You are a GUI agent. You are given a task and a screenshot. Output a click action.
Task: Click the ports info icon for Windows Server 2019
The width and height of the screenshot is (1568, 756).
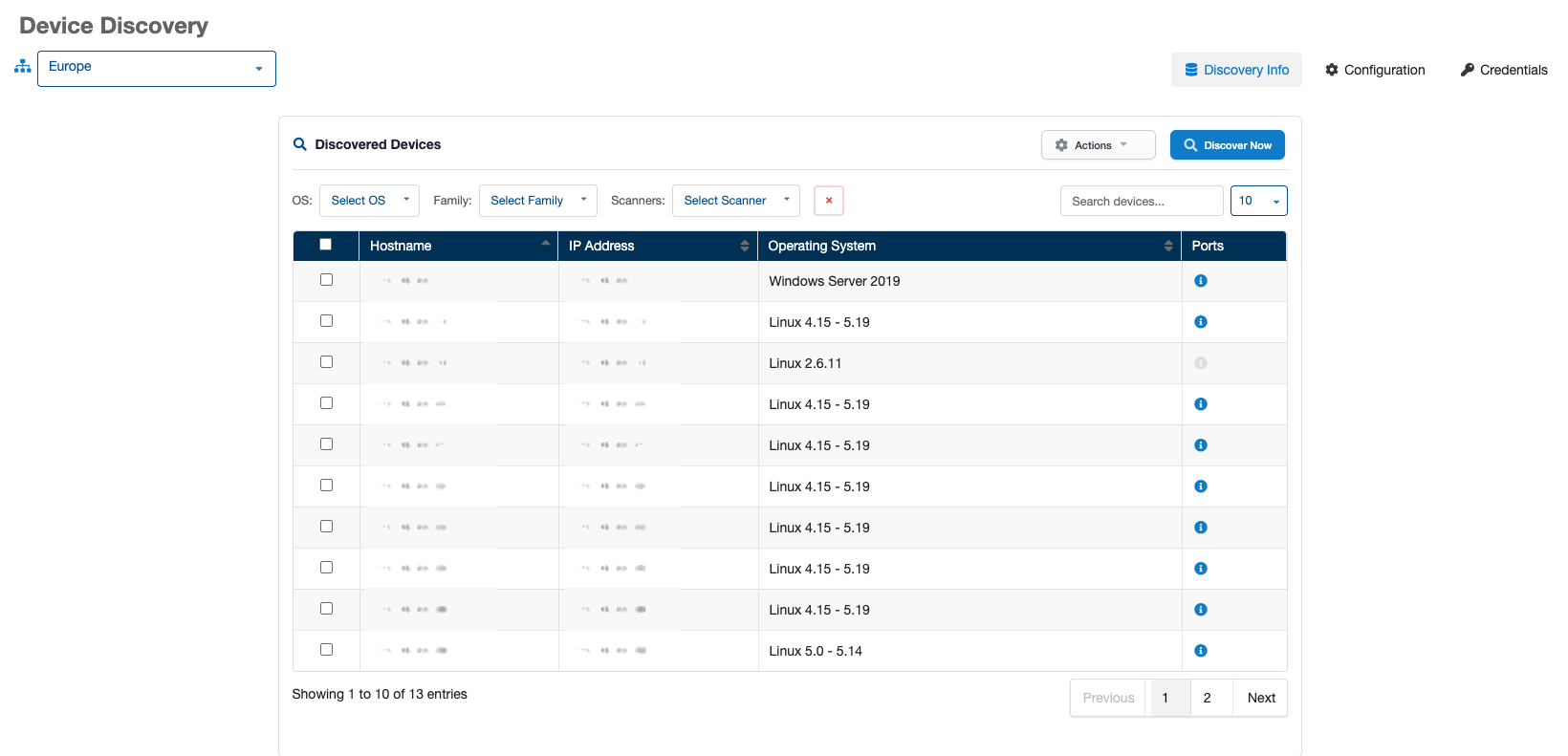coord(1201,281)
